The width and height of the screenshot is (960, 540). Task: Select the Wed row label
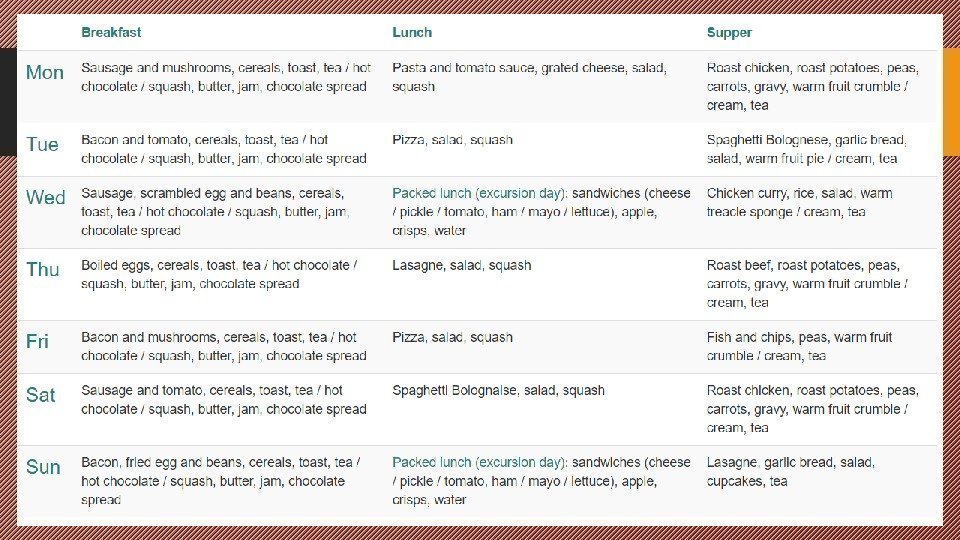coord(45,197)
